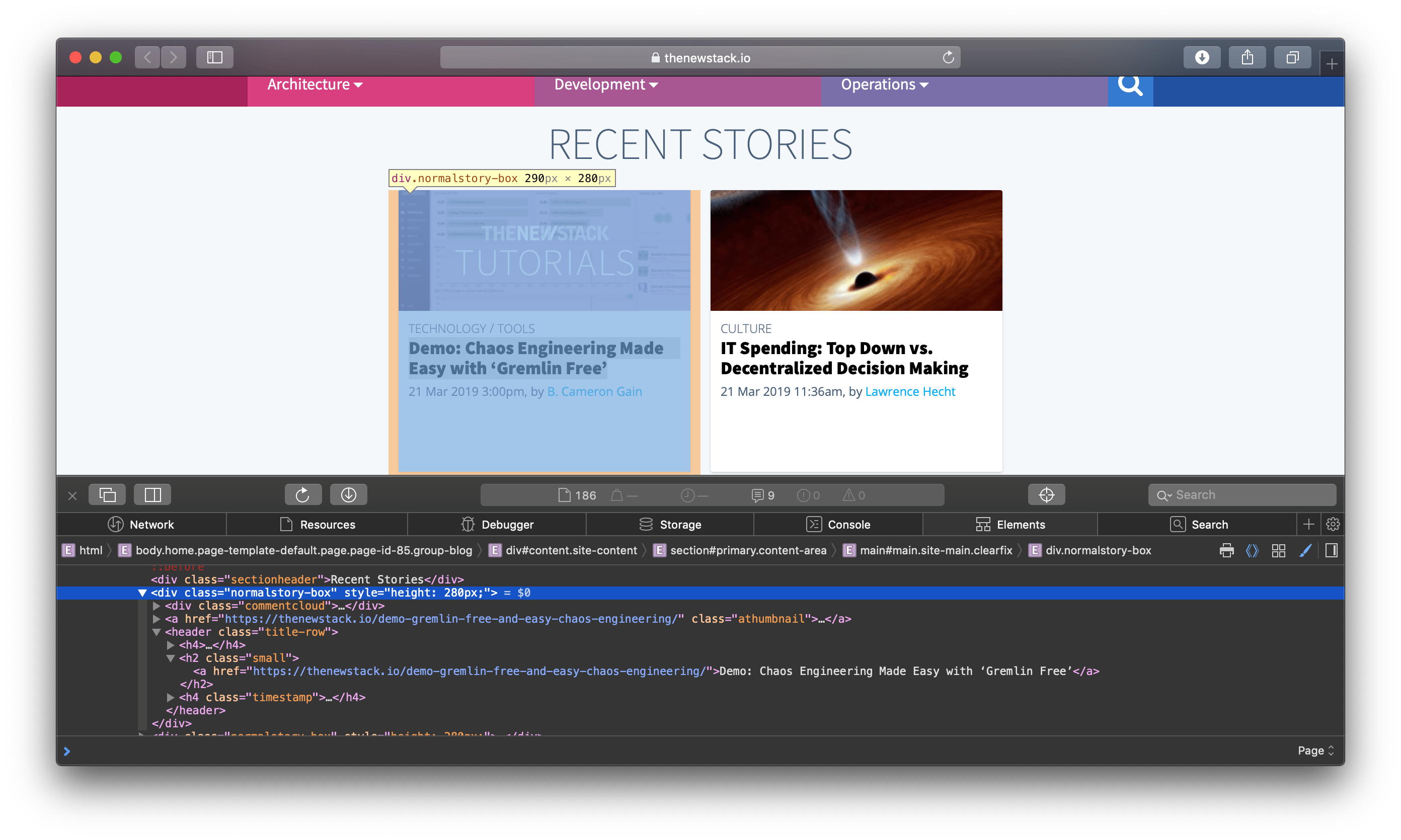This screenshot has width=1401, height=840.
Task: Visit author B. Cameron Gain's link
Action: [x=594, y=391]
